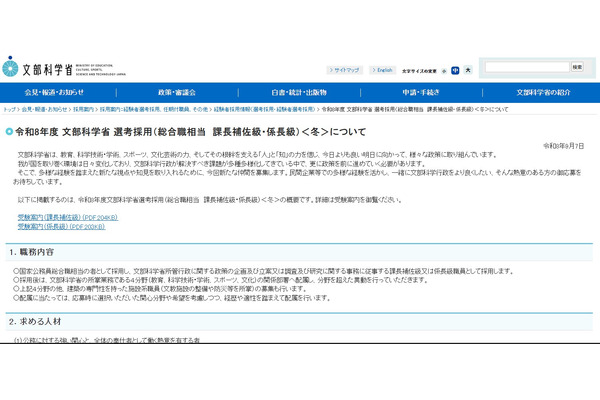Click the 2.求める人材 section heading
This screenshot has height=400, width=600.
point(35,322)
